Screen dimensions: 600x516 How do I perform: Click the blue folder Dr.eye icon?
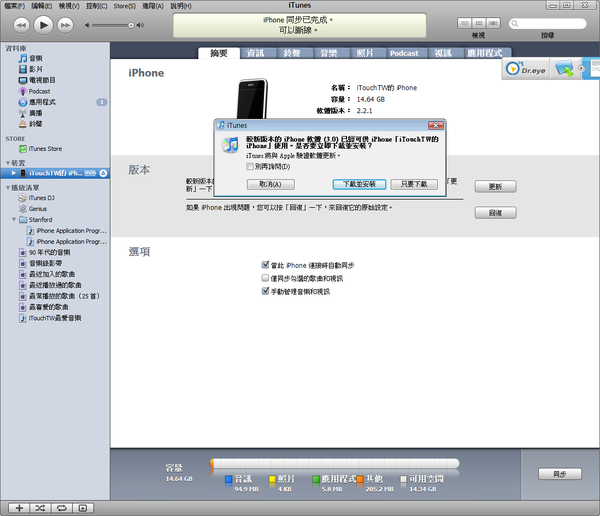point(564,68)
